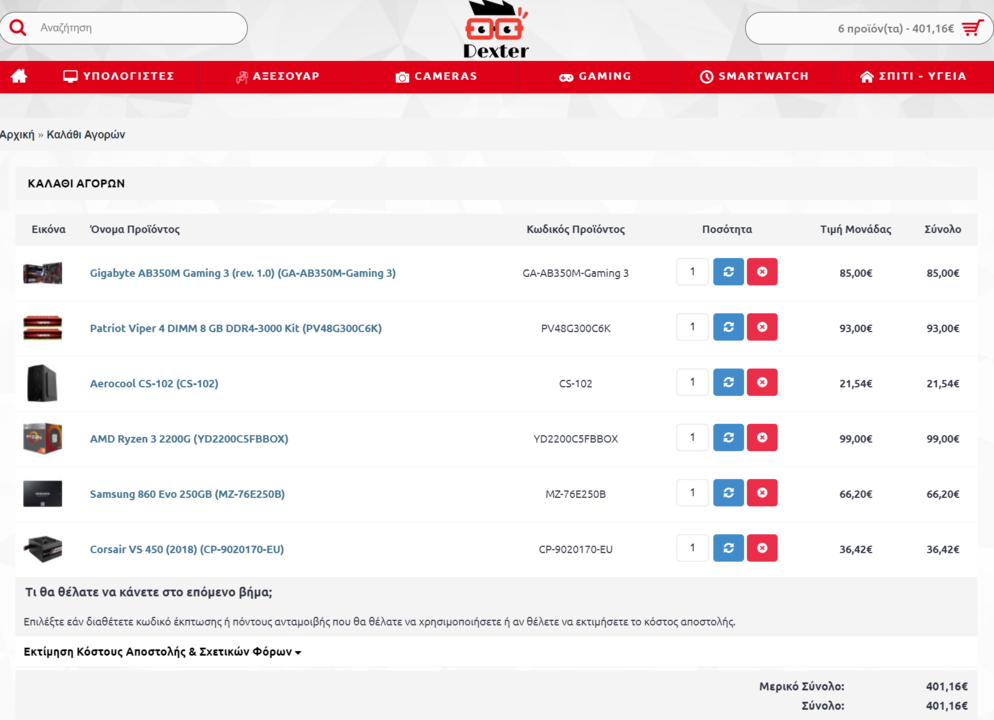Click the Τιμή Μονάδας column header
The width and height of the screenshot is (994, 720).
click(856, 229)
